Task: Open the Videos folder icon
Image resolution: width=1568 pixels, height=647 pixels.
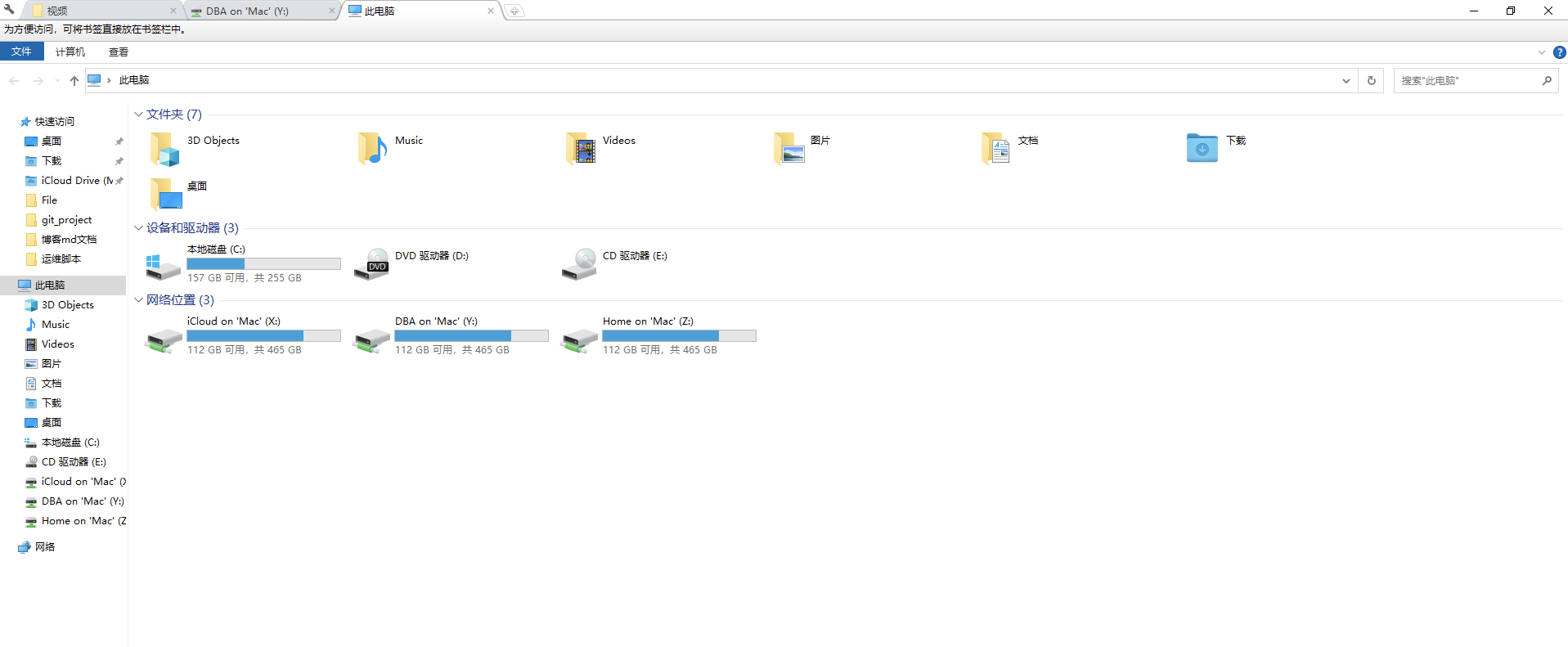Action: tap(580, 149)
